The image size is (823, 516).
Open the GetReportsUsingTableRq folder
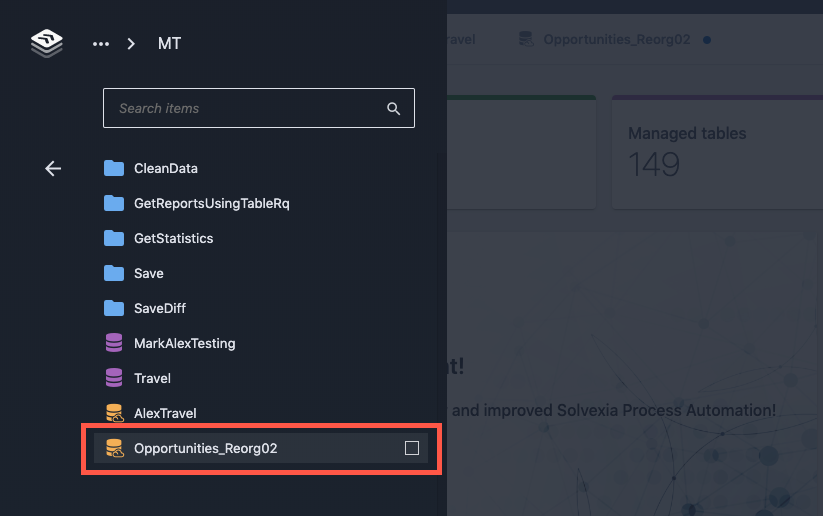pyautogui.click(x=211, y=203)
